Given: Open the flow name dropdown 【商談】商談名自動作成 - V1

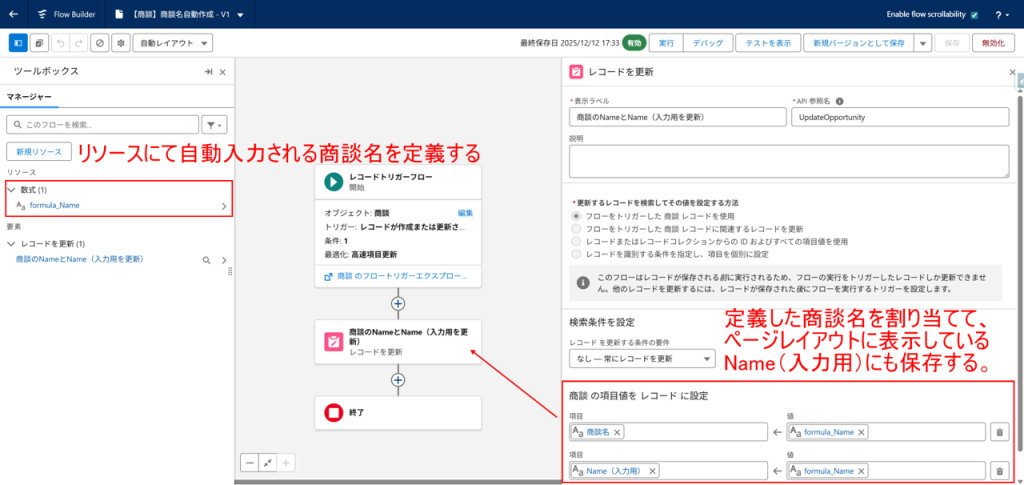Looking at the screenshot, I should tap(240, 14).
